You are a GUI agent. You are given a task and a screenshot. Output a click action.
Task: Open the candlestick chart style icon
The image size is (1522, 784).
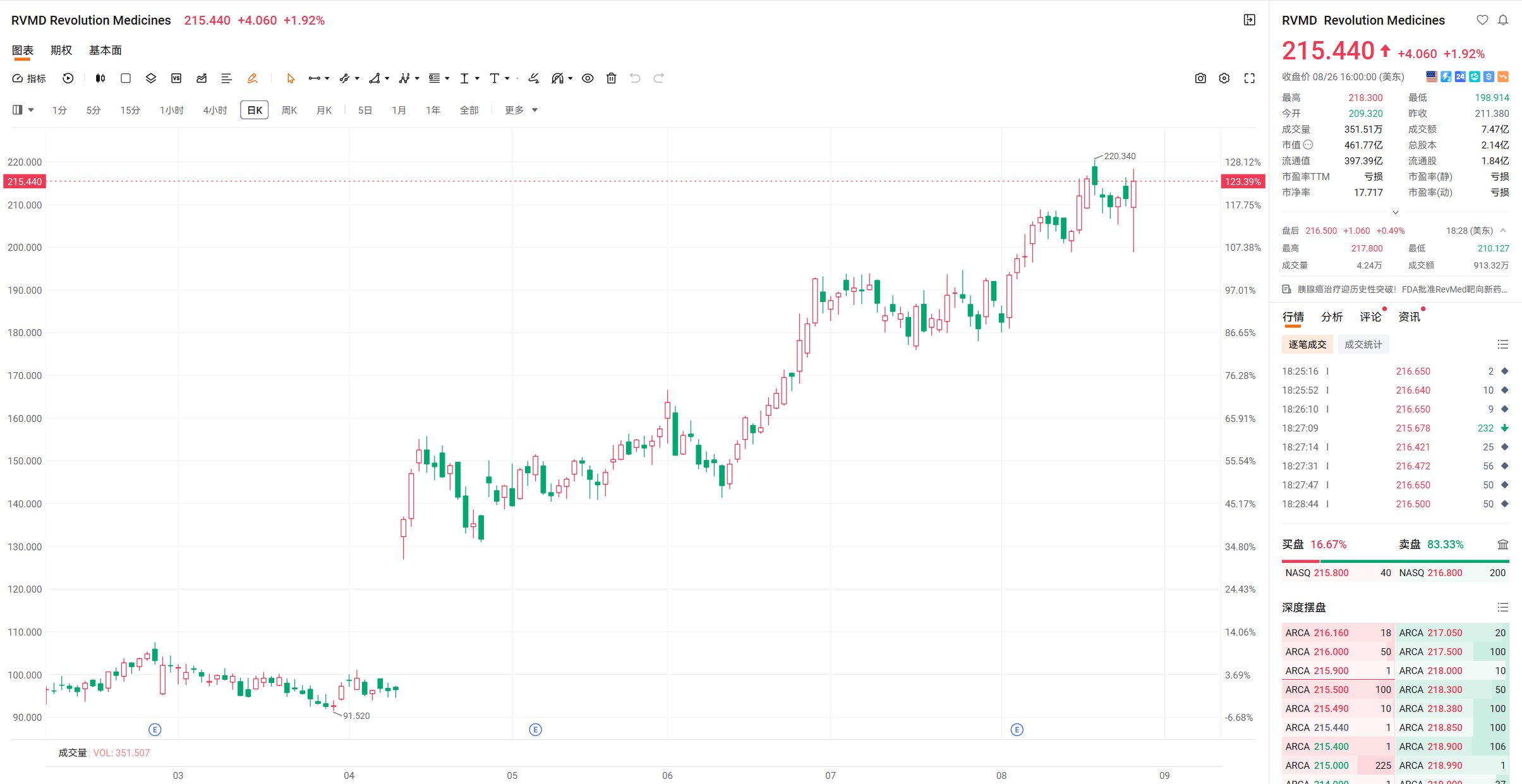[100, 78]
